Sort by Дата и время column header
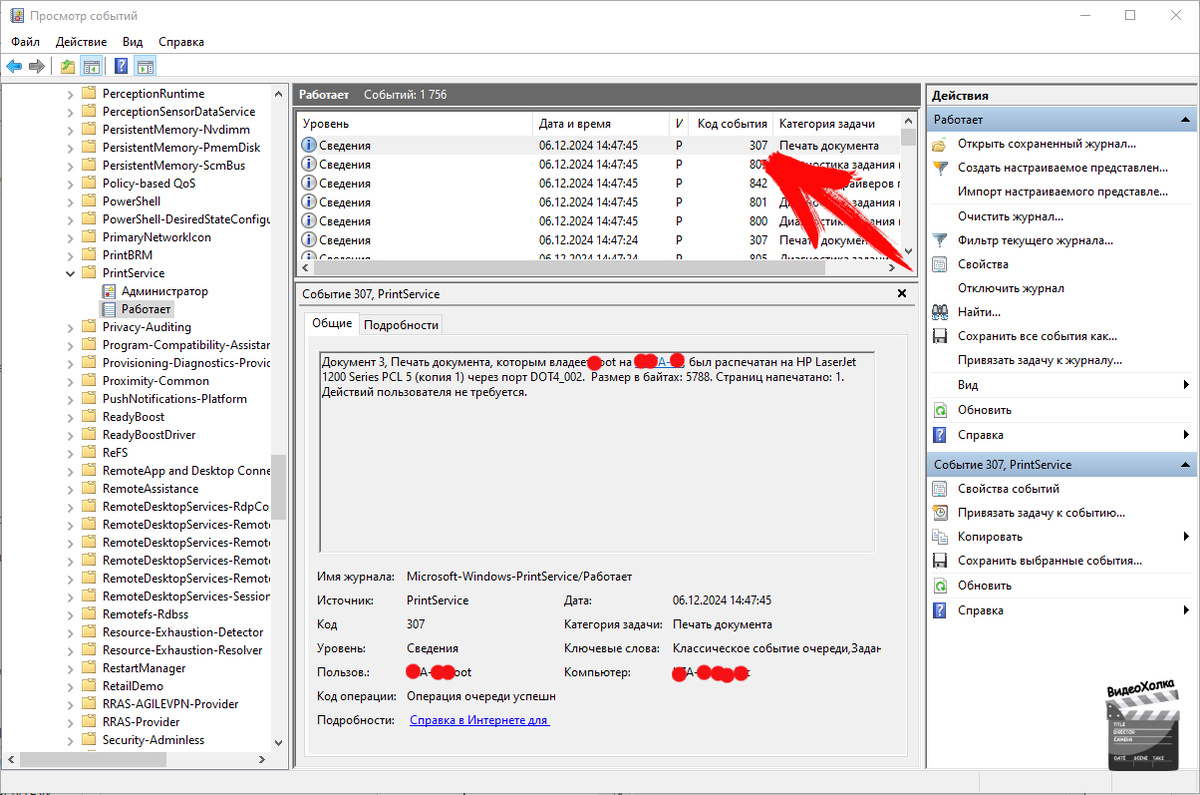 [601, 124]
